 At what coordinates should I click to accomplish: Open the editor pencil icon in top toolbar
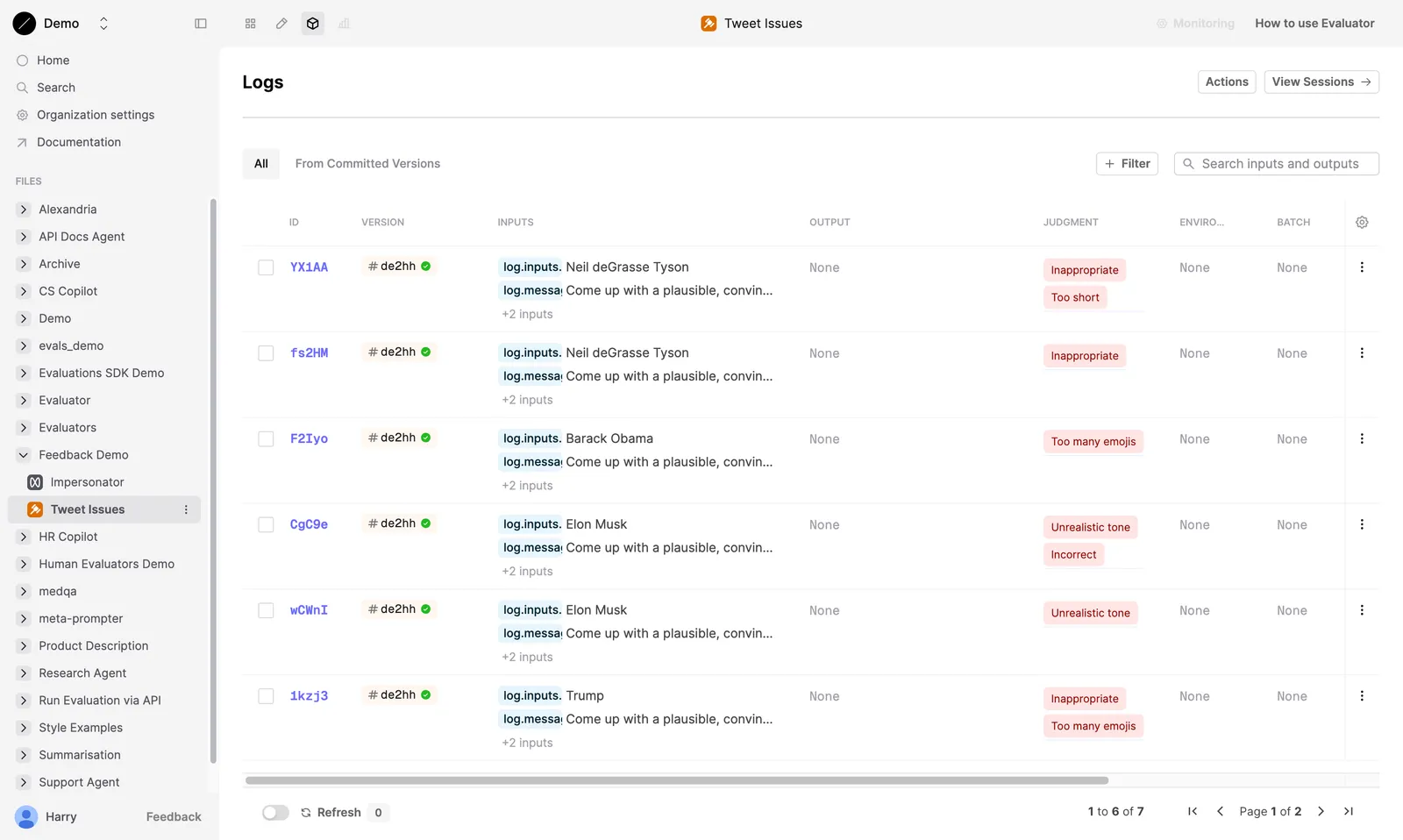pyautogui.click(x=281, y=24)
